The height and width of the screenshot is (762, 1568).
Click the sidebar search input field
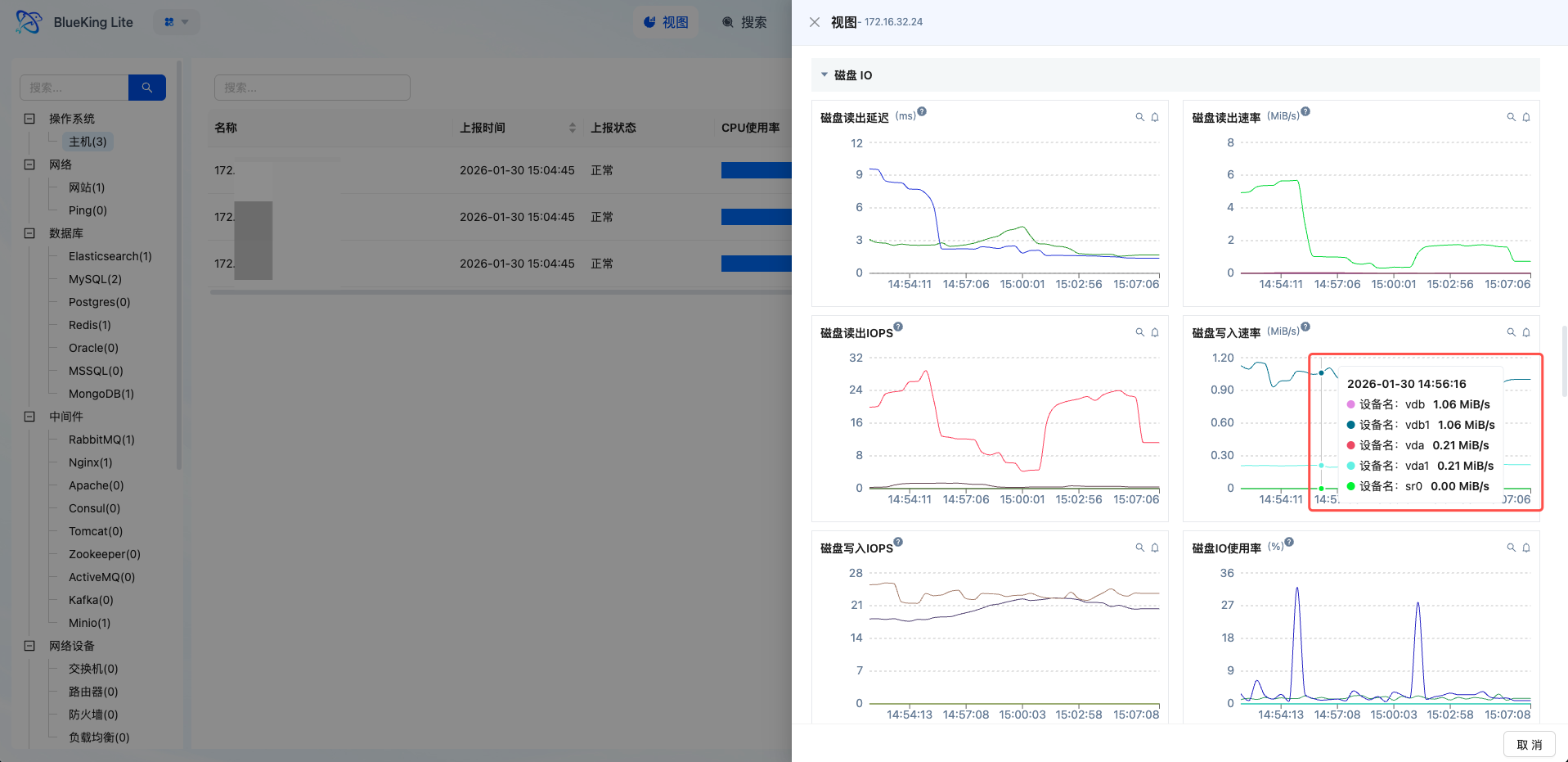(74, 88)
